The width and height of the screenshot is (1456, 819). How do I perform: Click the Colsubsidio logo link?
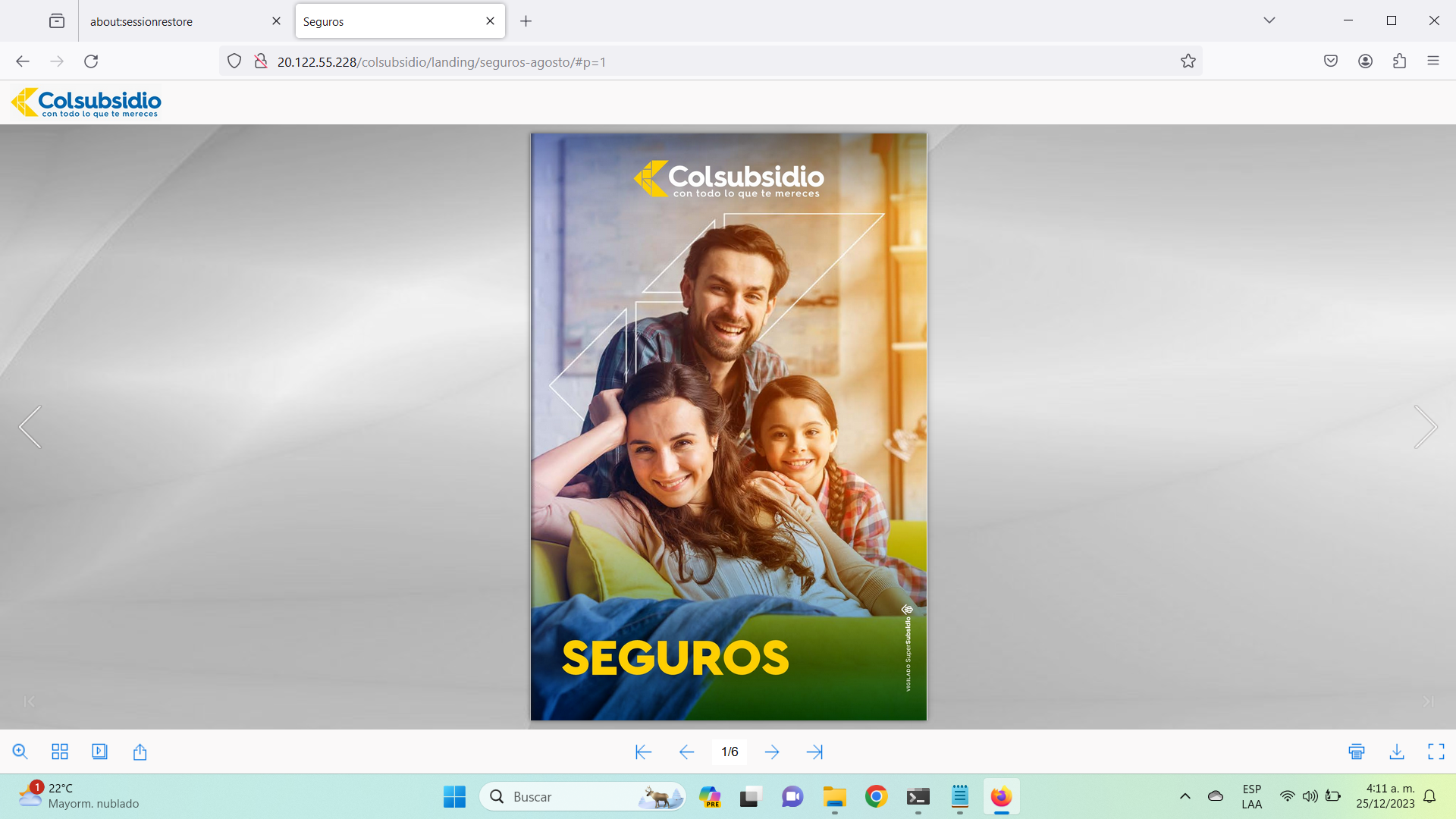coord(86,102)
